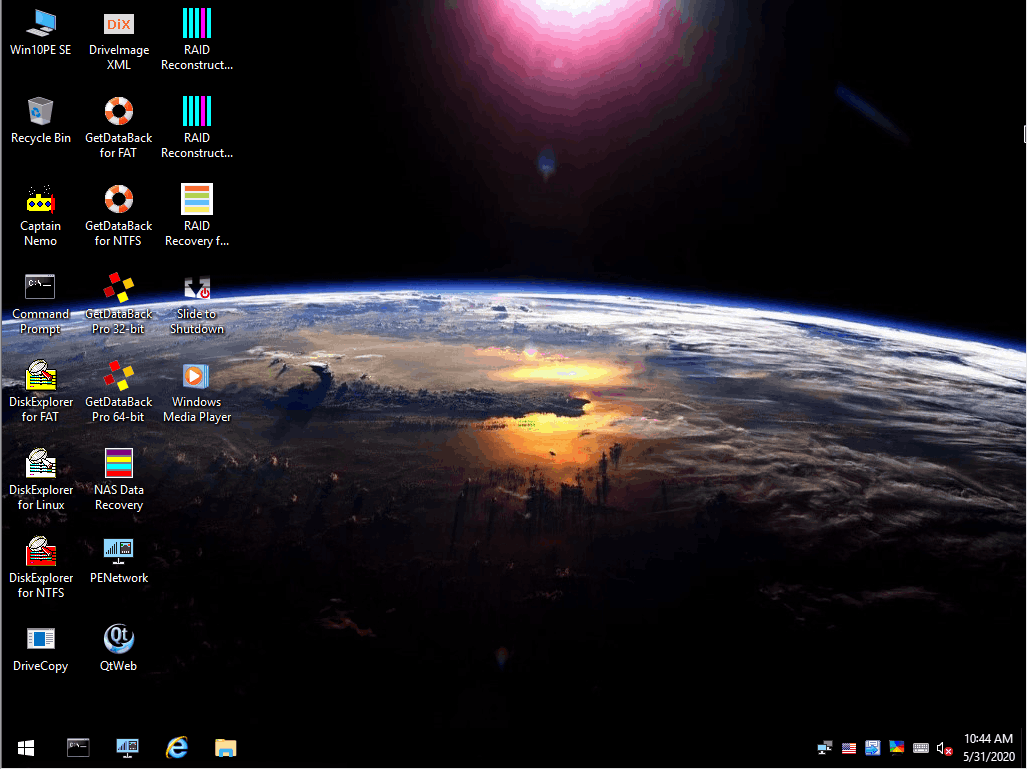Open the Windows Start menu
The width and height of the screenshot is (1028, 770).
(26, 747)
